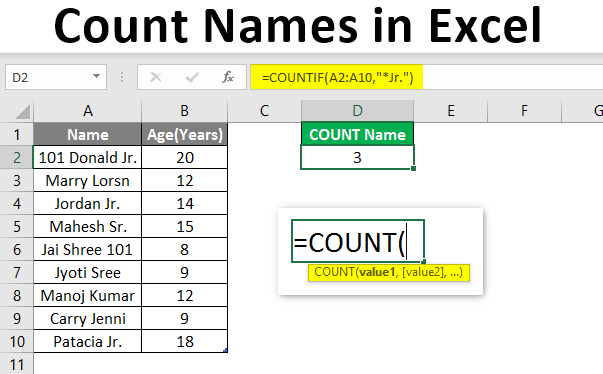
Task: Select age cell with value 15
Action: [x=185, y=226]
